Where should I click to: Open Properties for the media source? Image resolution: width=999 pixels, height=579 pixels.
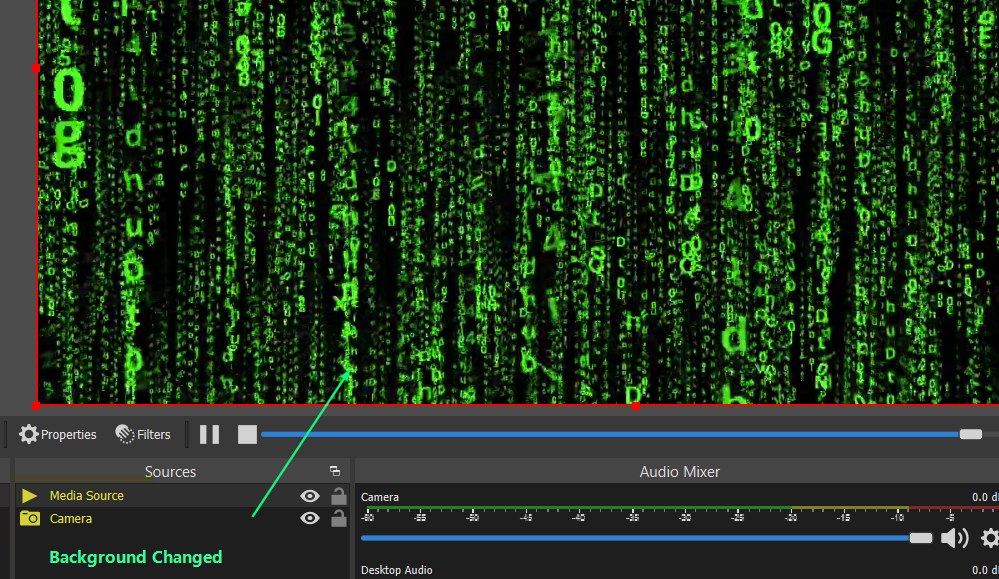[x=57, y=434]
